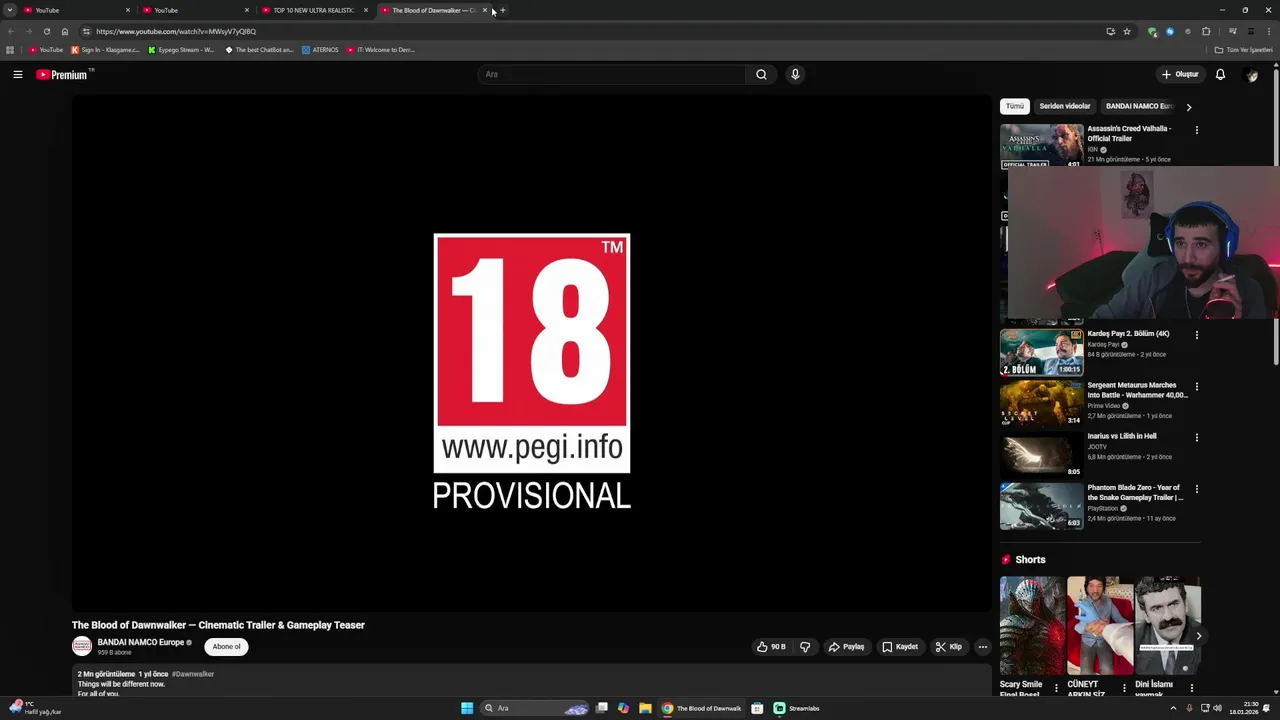Open the Windows Start menu

click(x=467, y=708)
